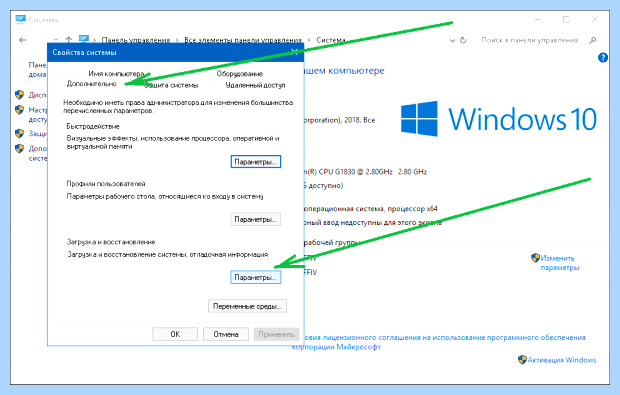The image size is (620, 395).
Task: Click shield icon beside Допо sidebar link
Action: pyautogui.click(x=19, y=148)
